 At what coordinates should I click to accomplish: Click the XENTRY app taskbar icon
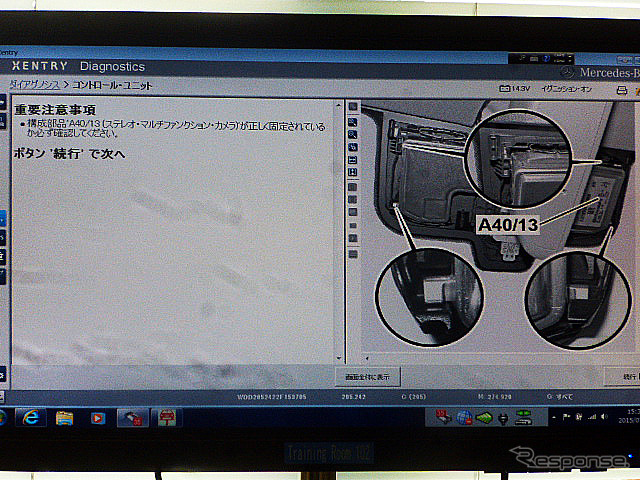pos(133,418)
